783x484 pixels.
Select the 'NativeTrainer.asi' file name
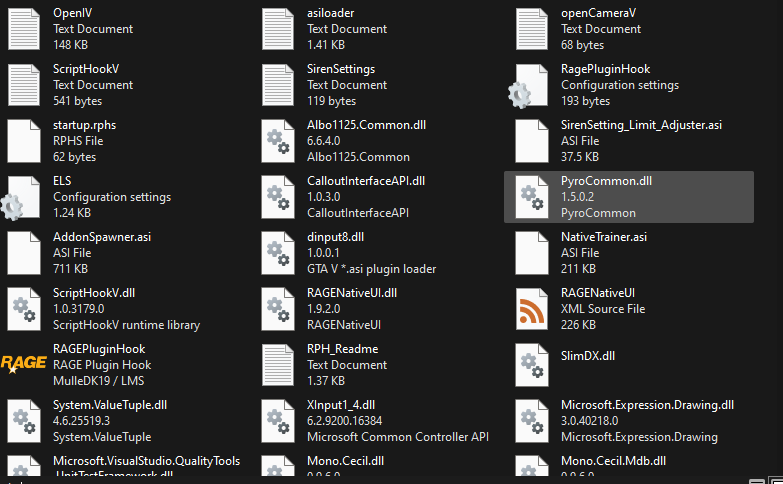[604, 237]
